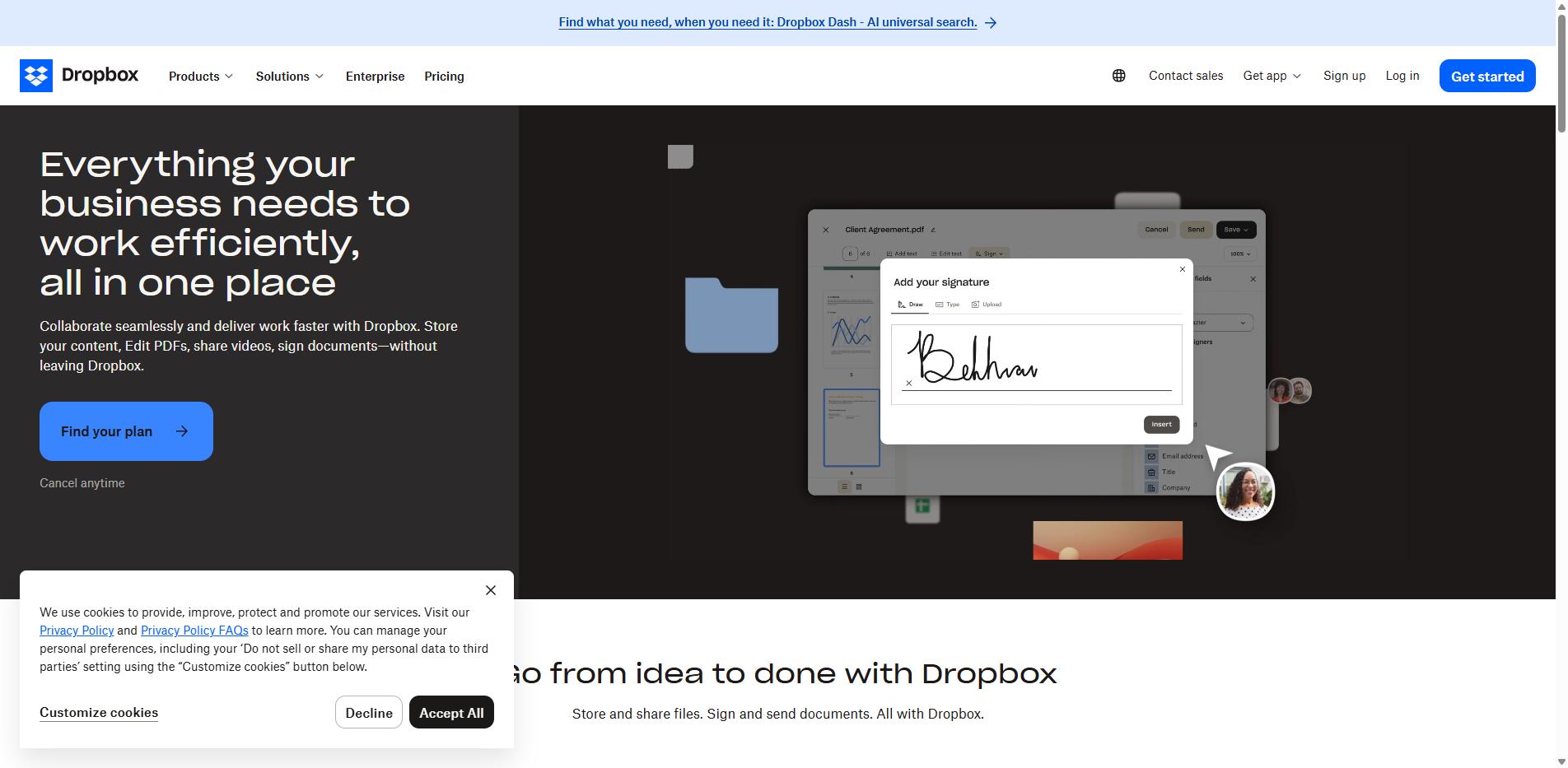
Task: Click the Title briefcase icon
Action: point(1152,472)
